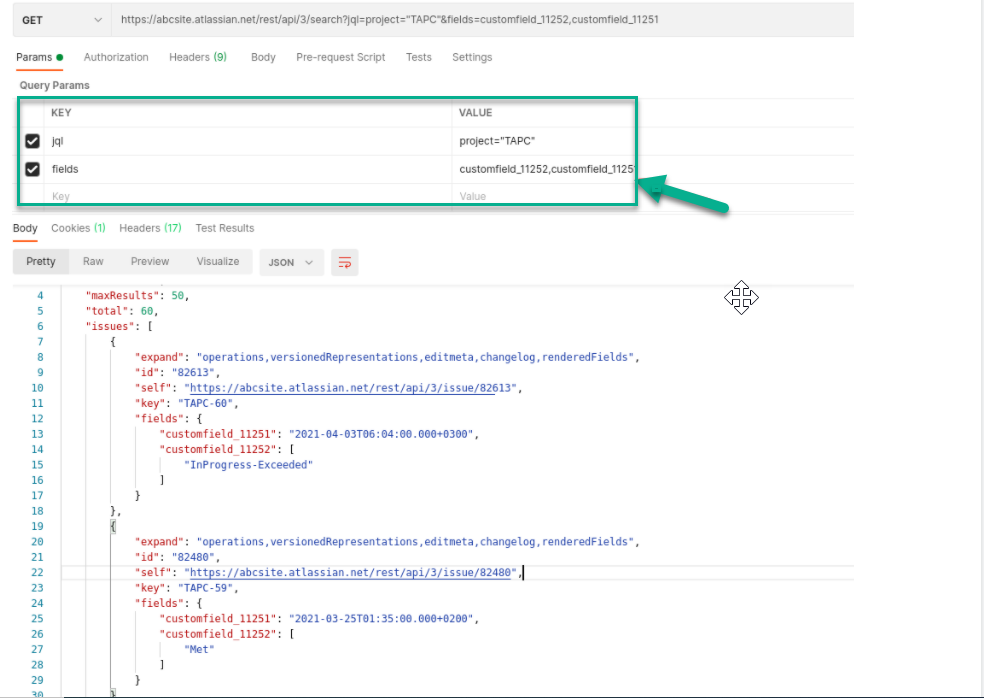
Task: Toggle the wrap lines icon in response toolbar
Action: click(x=345, y=262)
